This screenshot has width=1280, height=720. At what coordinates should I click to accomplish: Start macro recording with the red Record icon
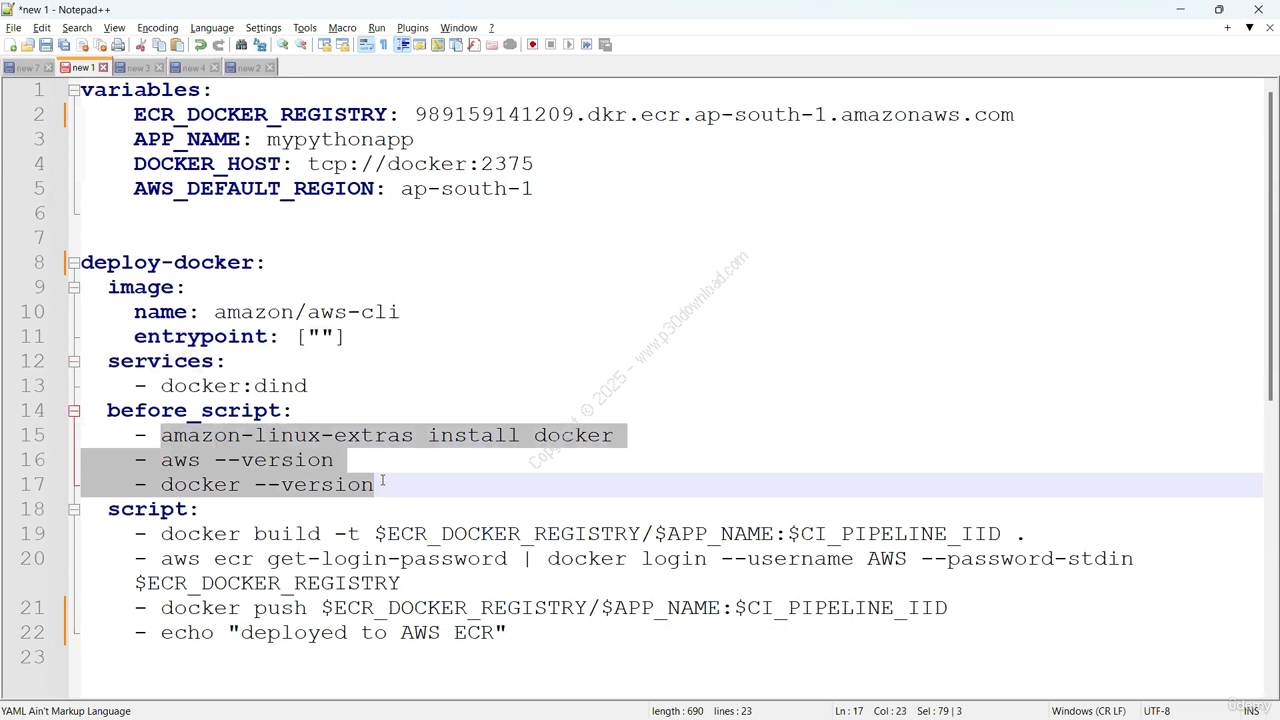pyautogui.click(x=532, y=45)
